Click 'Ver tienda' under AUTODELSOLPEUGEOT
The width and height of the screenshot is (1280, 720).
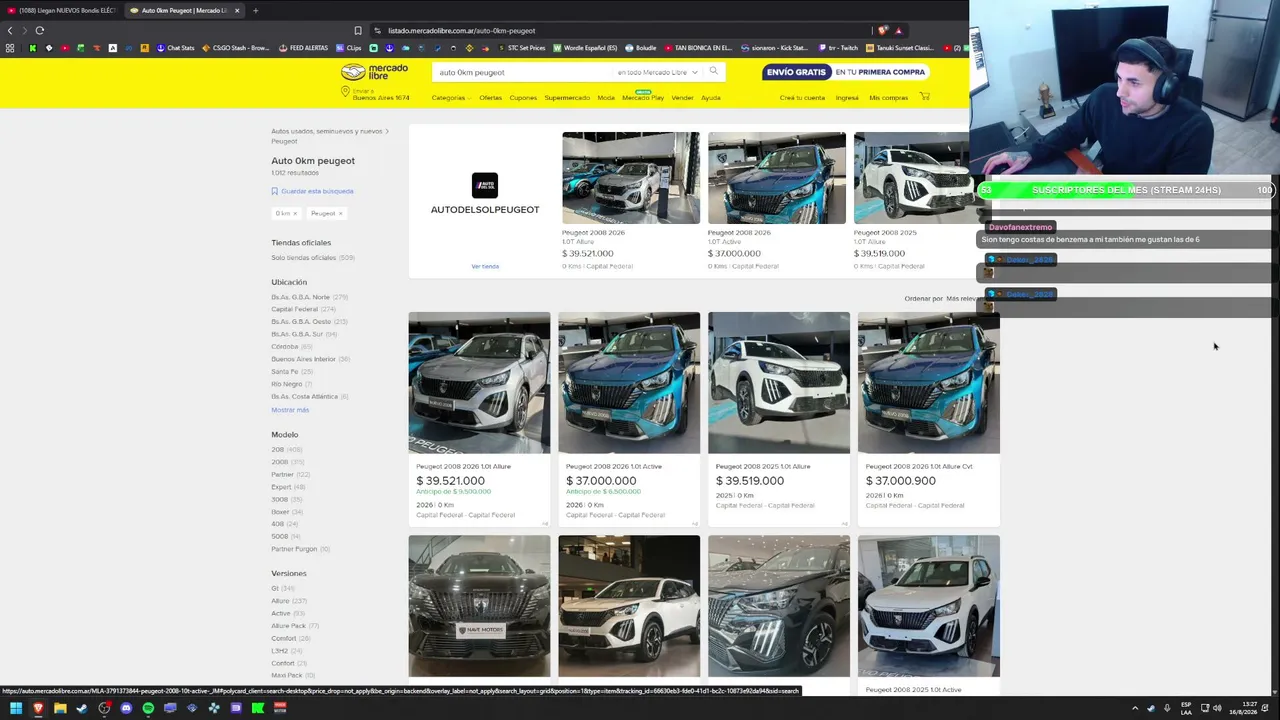click(x=485, y=266)
